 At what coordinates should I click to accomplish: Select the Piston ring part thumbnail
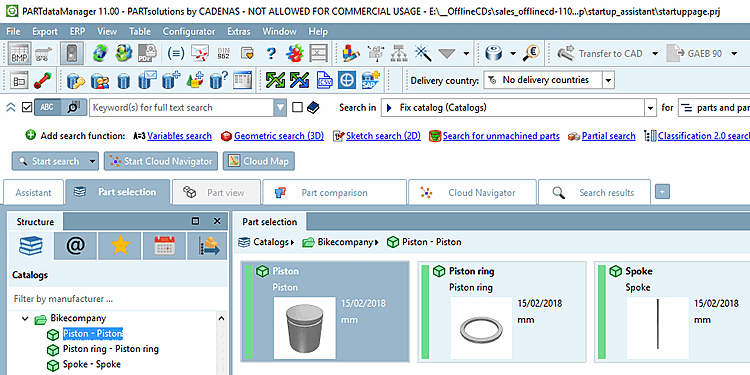[x=482, y=328]
